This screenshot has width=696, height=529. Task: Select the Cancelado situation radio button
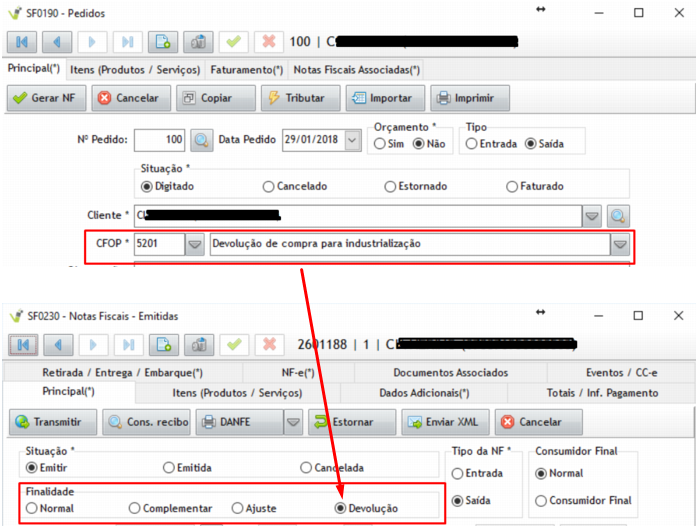click(268, 186)
